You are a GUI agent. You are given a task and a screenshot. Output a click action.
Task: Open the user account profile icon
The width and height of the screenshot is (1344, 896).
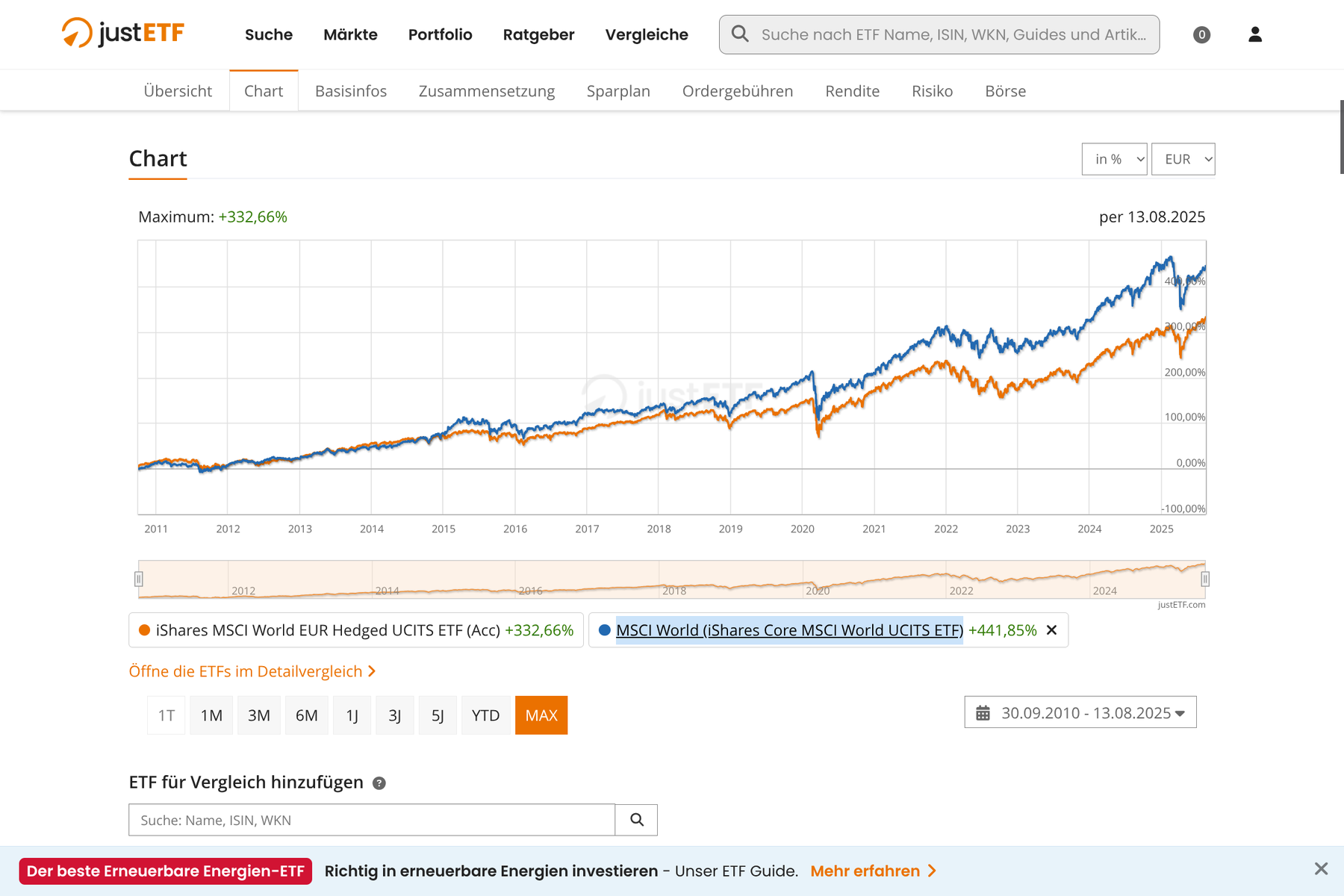click(x=1255, y=34)
